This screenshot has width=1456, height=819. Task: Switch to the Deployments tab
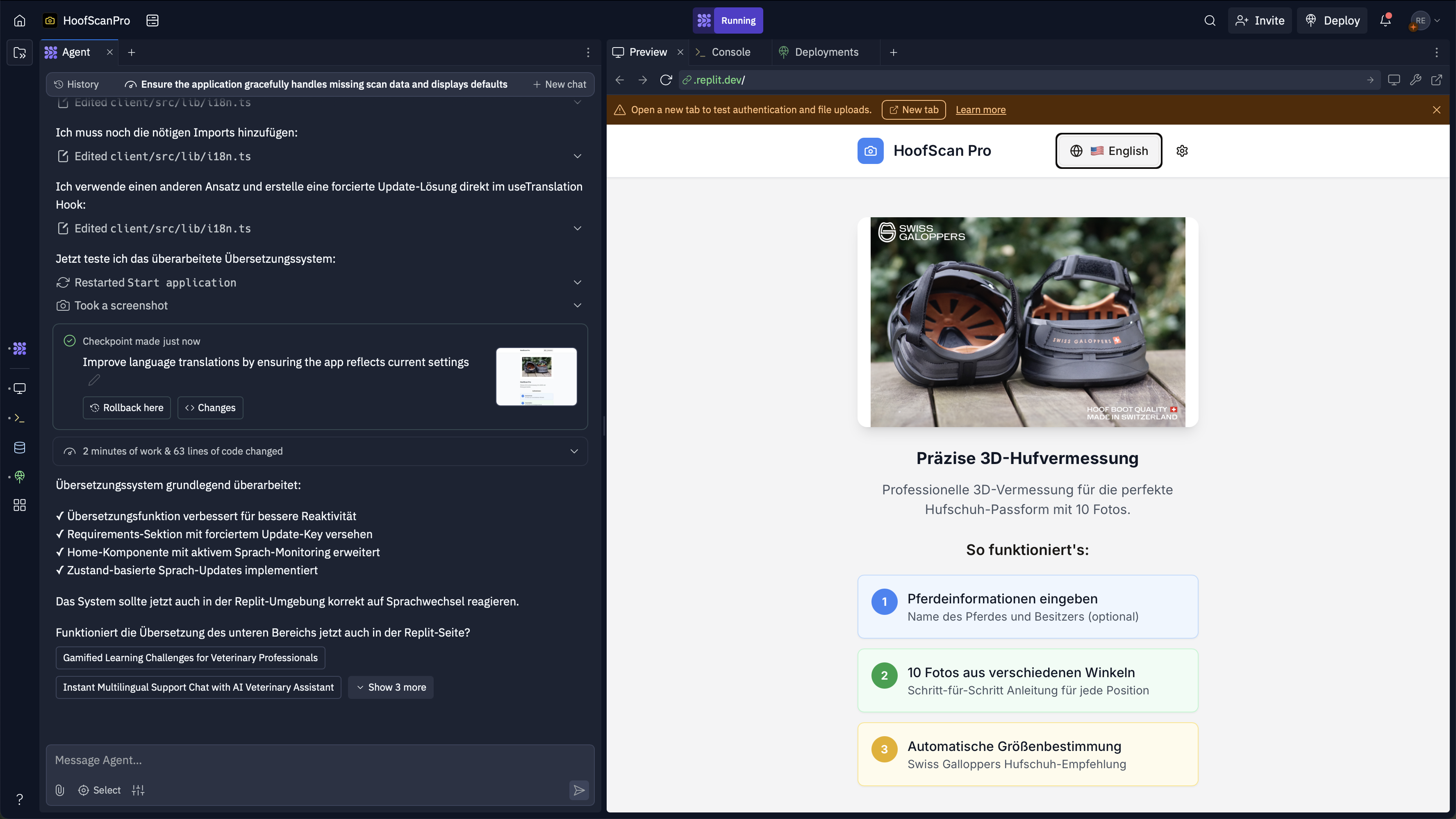click(x=826, y=52)
